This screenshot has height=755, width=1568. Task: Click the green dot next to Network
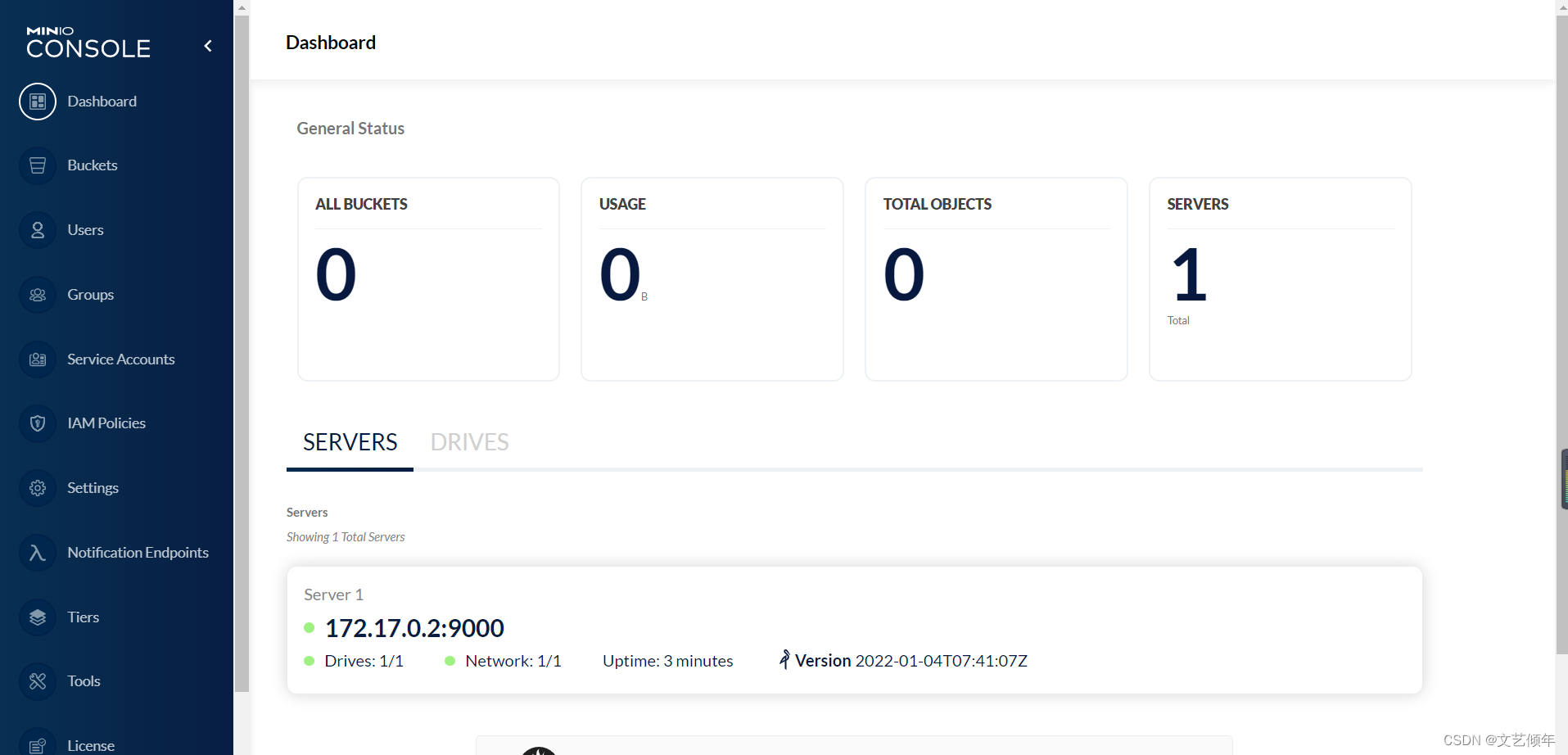click(x=450, y=661)
